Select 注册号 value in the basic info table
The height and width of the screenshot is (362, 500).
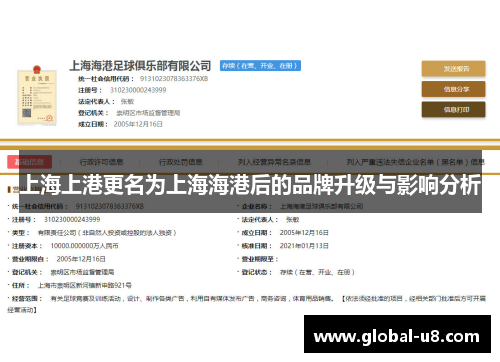point(72,219)
